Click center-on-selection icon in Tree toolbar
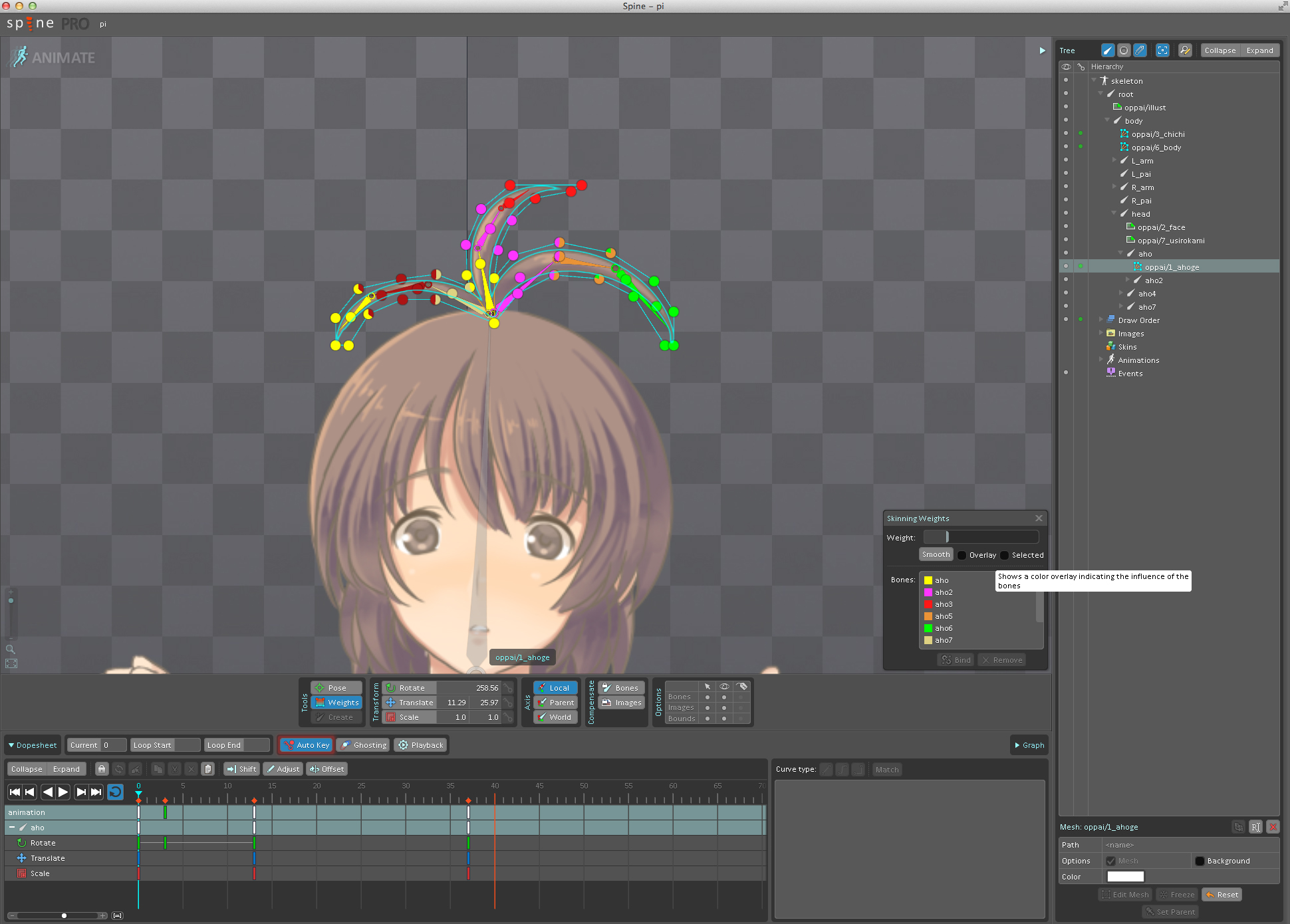The image size is (1290, 924). pyautogui.click(x=1162, y=51)
